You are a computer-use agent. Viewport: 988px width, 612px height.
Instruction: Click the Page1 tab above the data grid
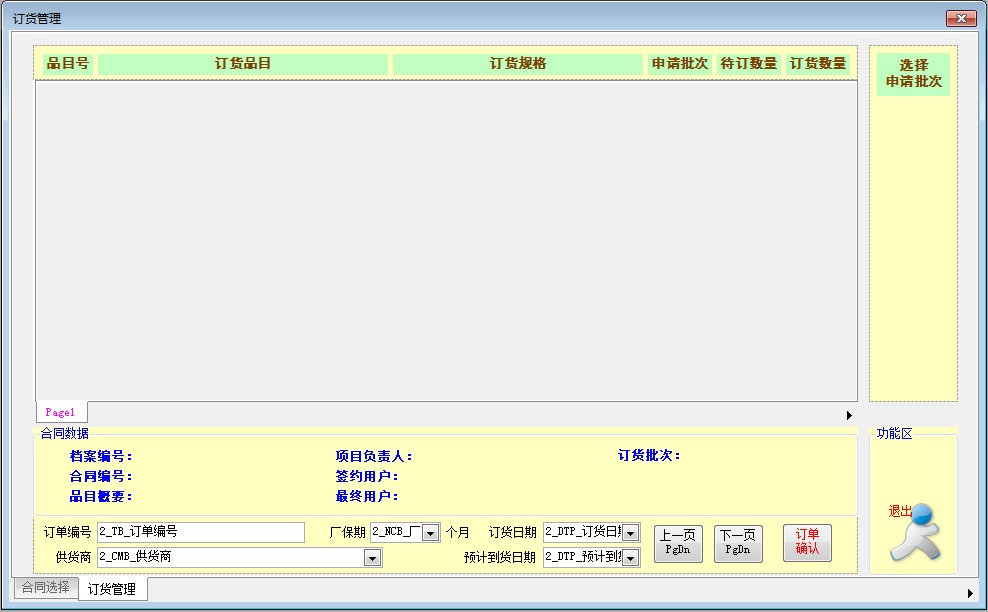click(61, 411)
